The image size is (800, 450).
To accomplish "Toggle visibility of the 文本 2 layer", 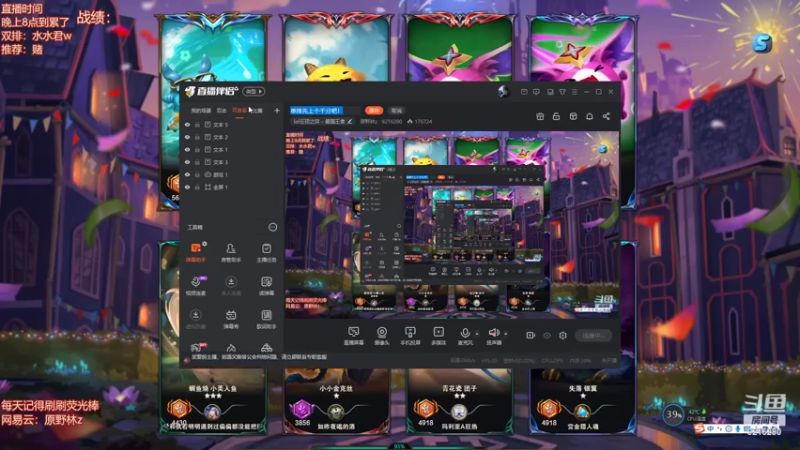I will (187, 137).
